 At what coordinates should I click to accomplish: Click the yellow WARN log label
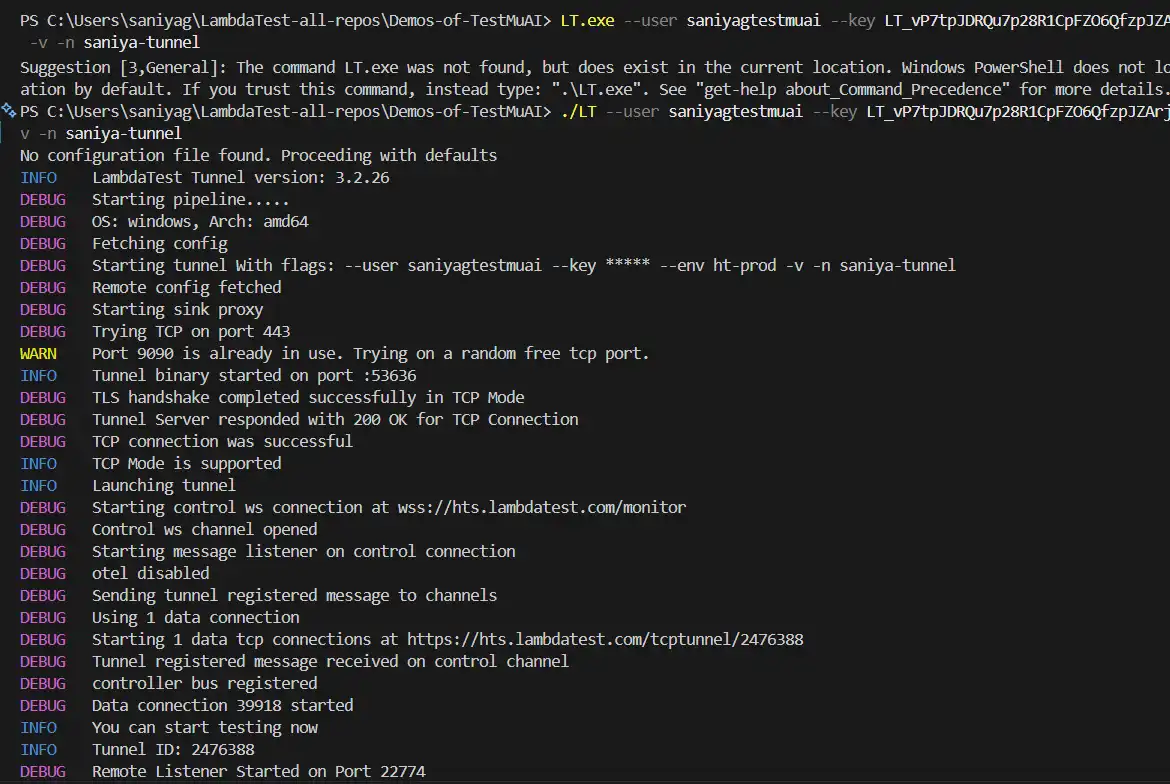click(38, 353)
